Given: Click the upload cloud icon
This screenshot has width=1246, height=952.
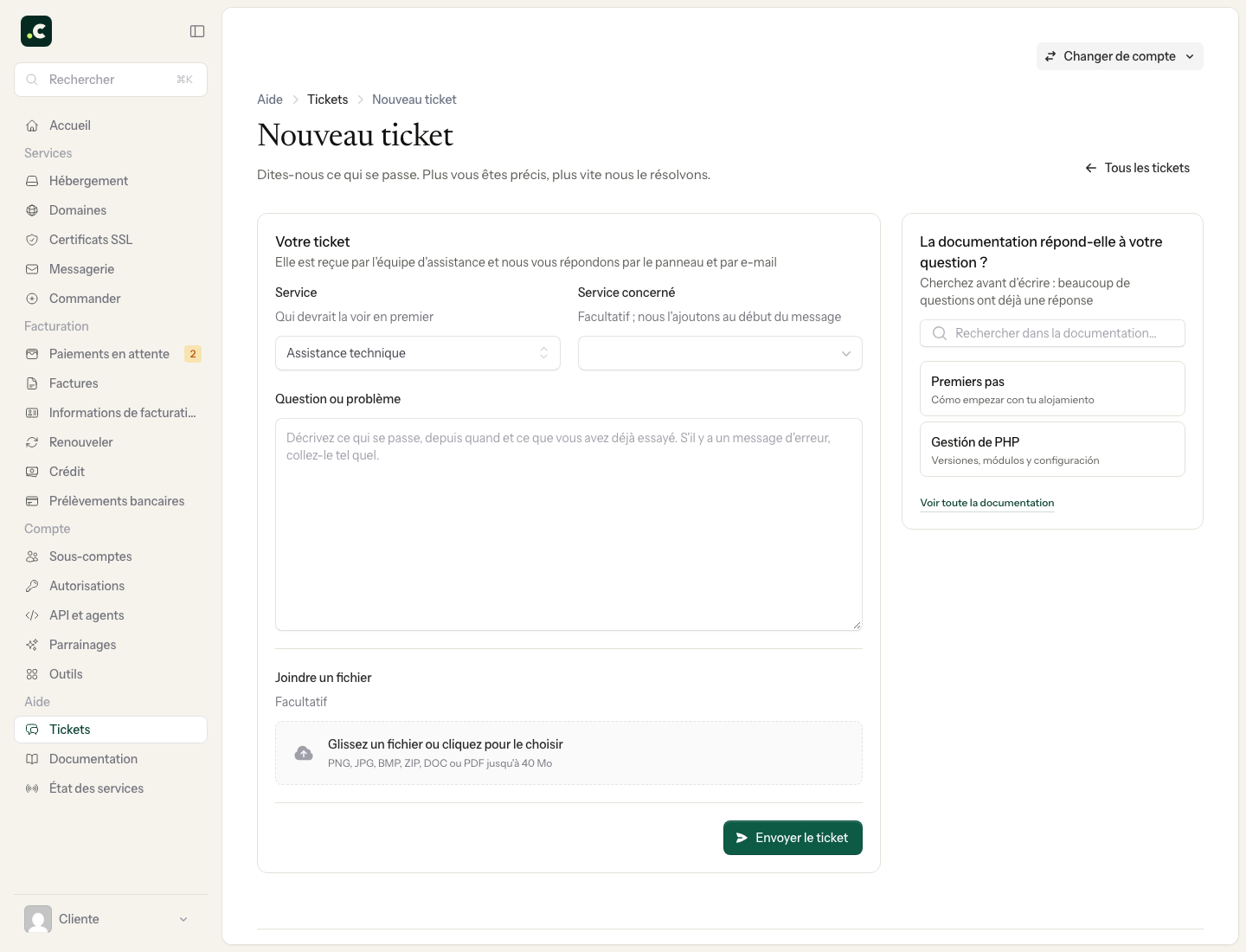Looking at the screenshot, I should click(x=304, y=753).
